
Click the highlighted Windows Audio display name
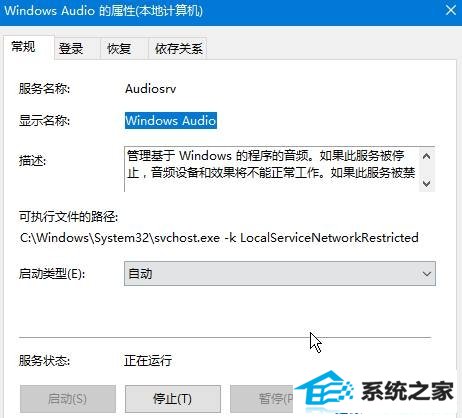click(171, 120)
